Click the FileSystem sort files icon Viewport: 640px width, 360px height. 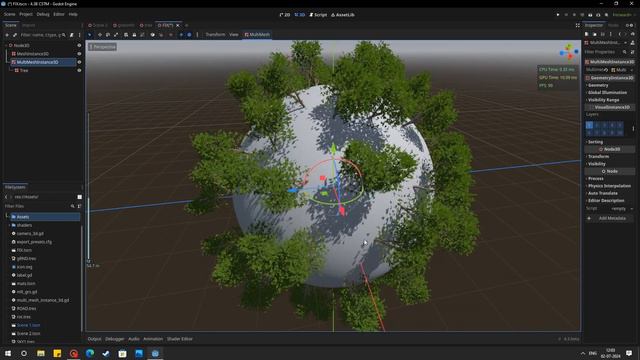point(79,206)
